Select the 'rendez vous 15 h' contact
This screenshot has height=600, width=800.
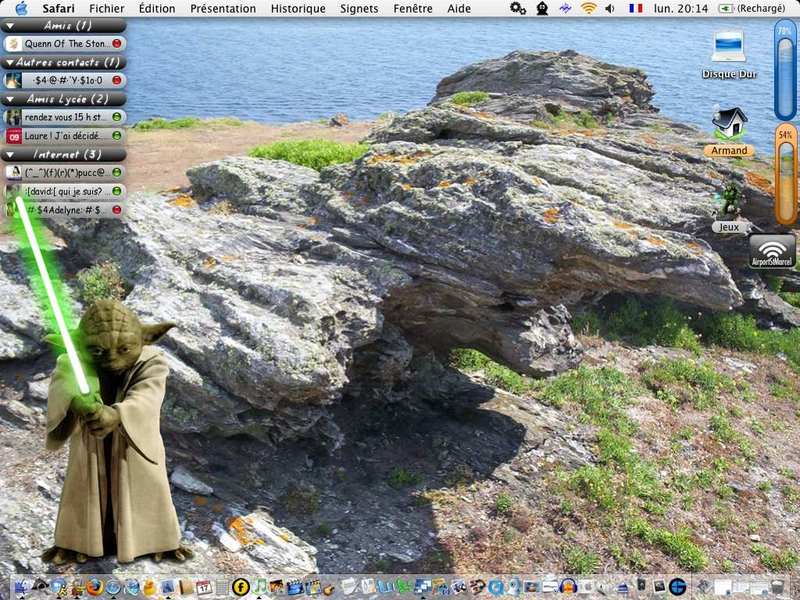click(64, 117)
